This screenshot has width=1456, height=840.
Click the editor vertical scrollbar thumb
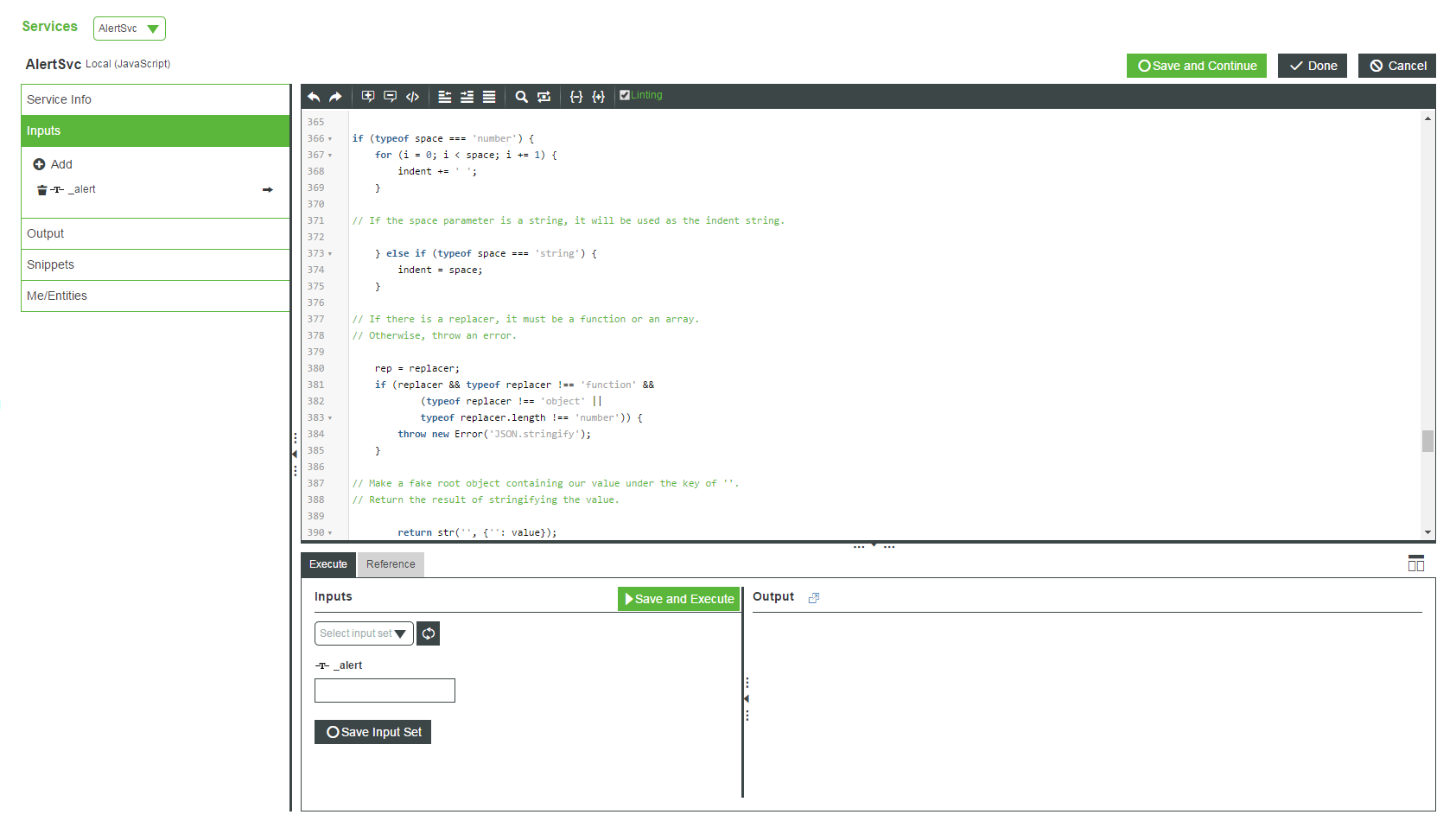click(x=1428, y=441)
